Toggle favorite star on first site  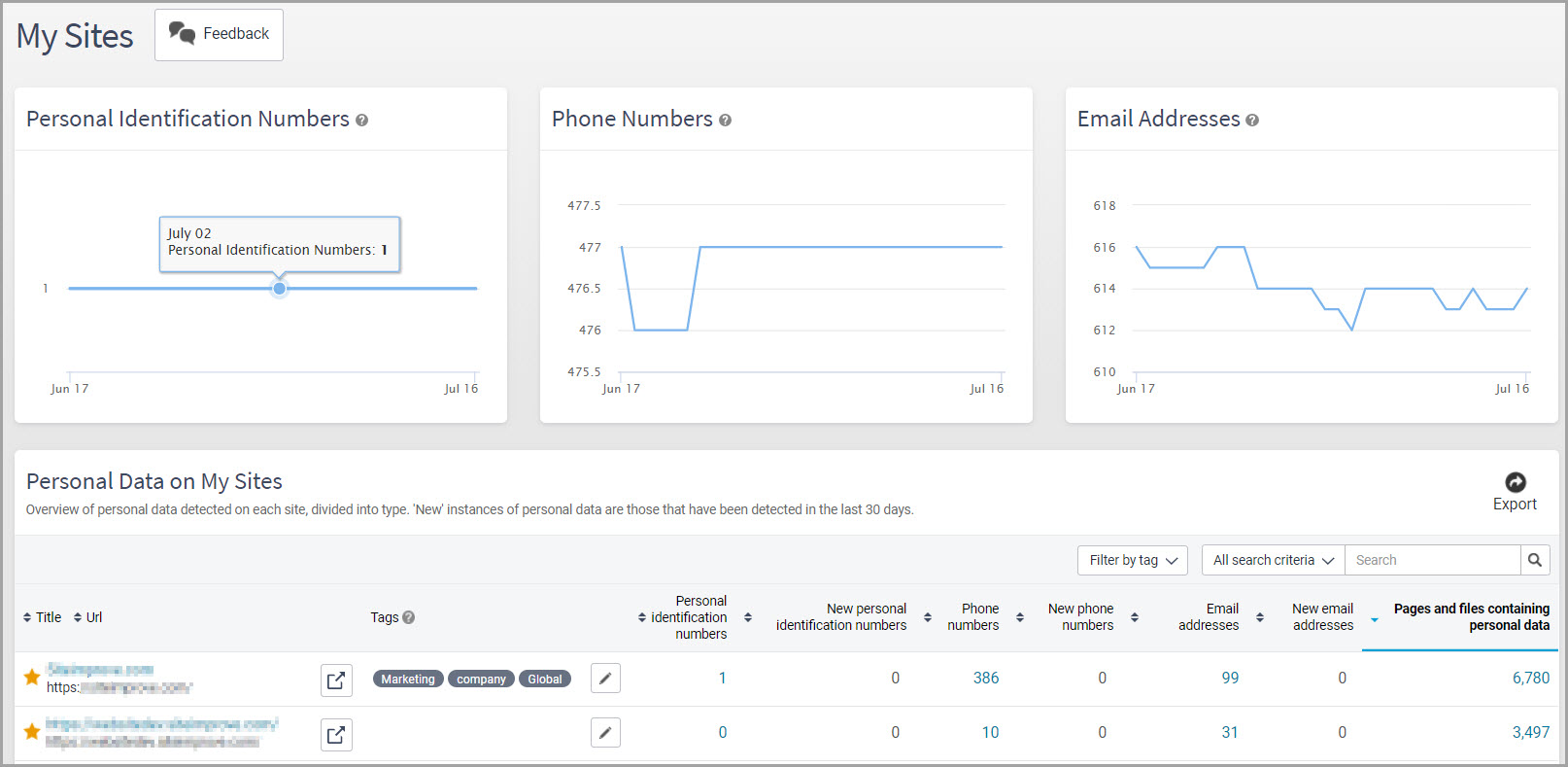[32, 677]
